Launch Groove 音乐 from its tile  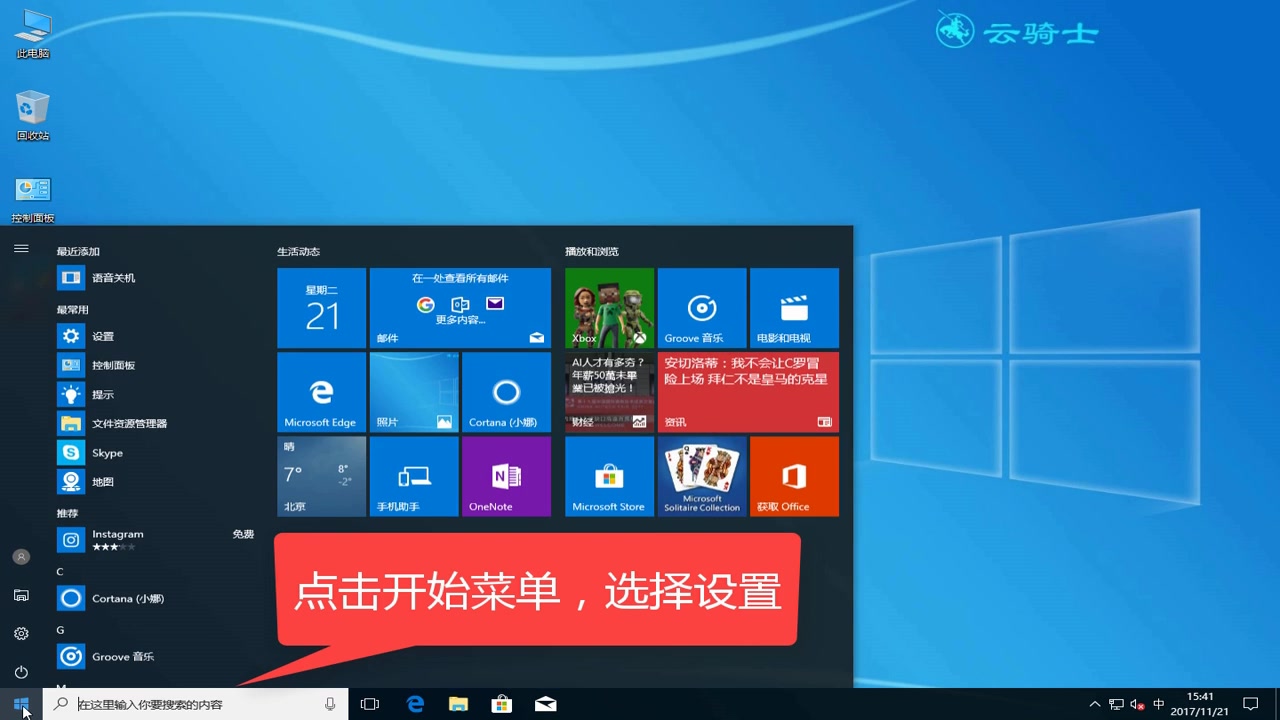(x=701, y=307)
